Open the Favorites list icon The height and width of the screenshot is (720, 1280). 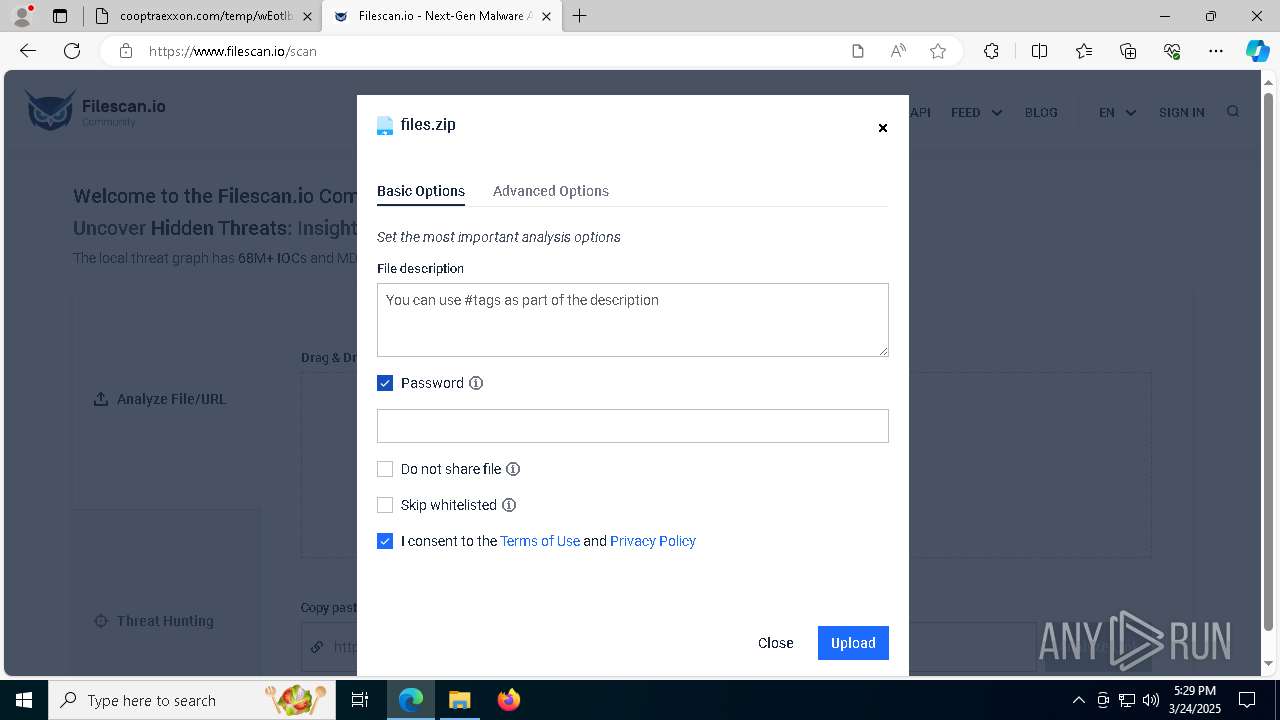pos(1084,51)
